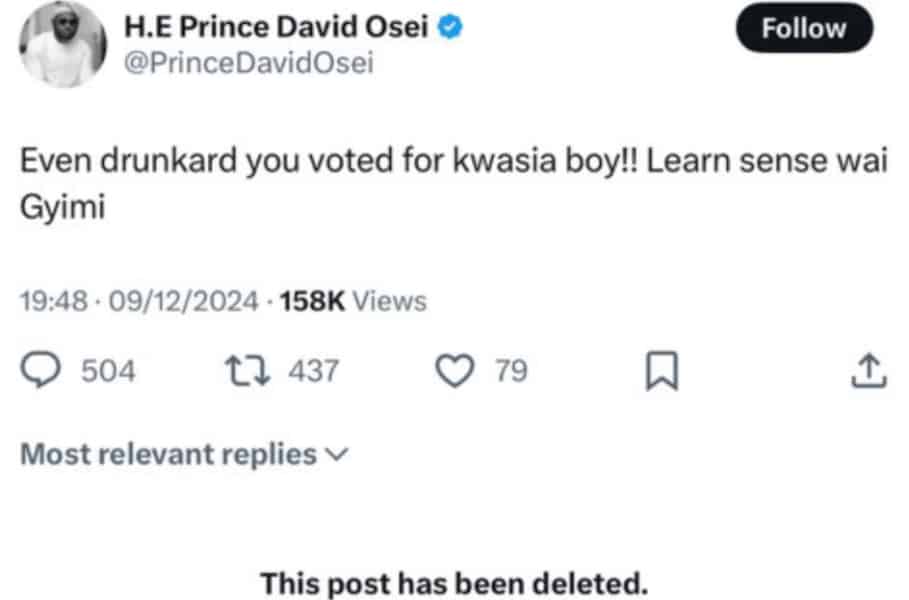Click the 504 replies count

pos(107,372)
